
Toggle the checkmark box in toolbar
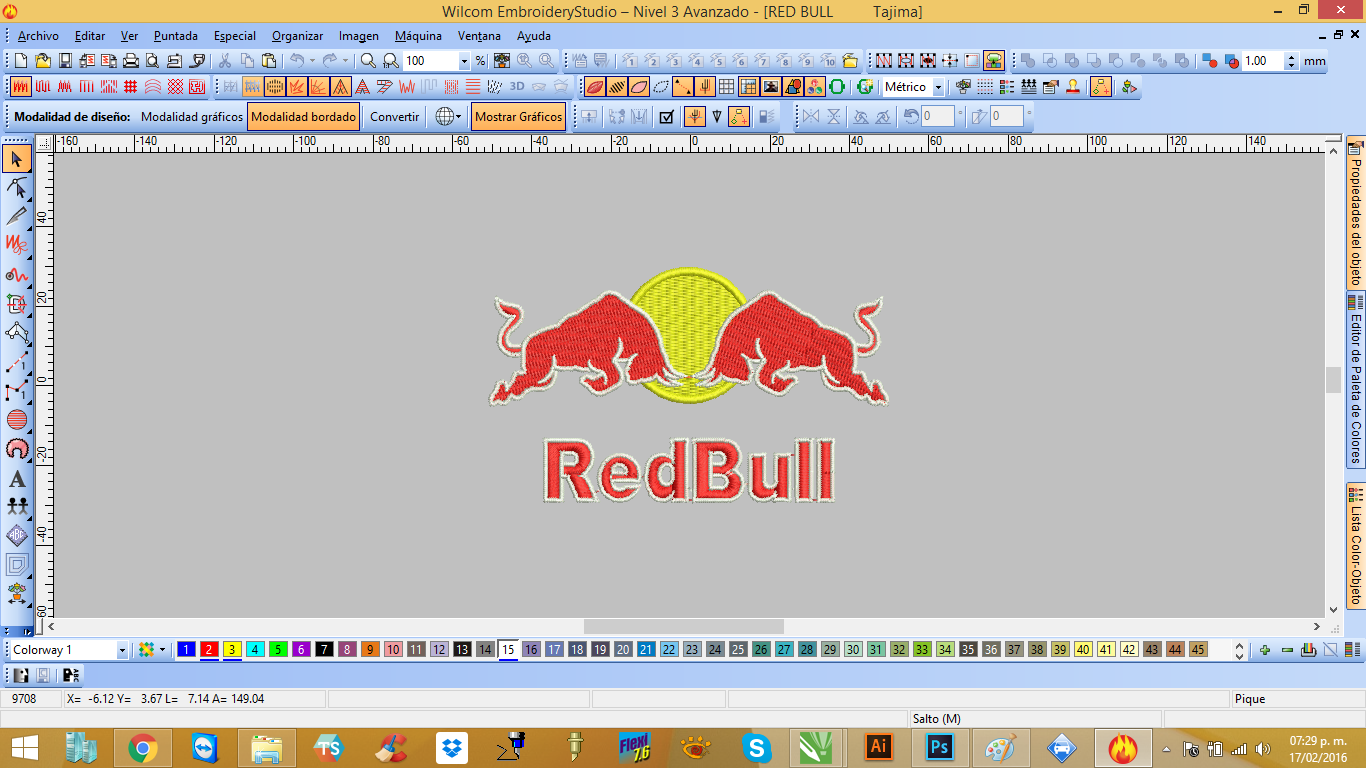pyautogui.click(x=668, y=117)
